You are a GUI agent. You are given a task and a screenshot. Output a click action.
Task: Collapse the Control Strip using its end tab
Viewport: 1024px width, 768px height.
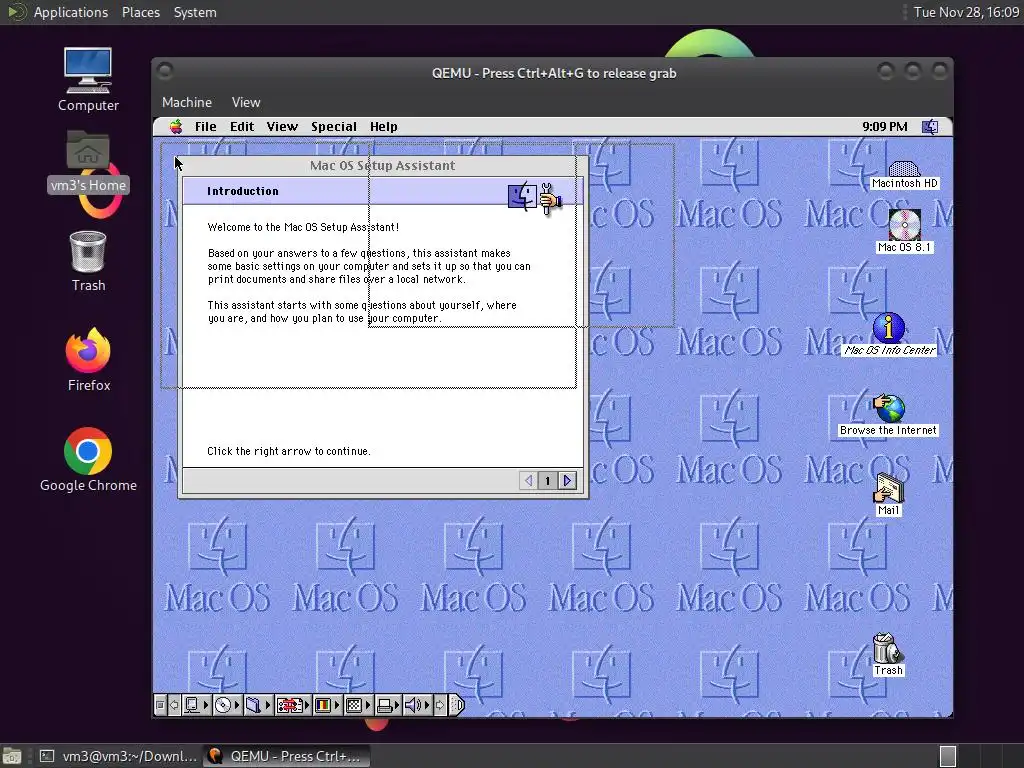pyautogui.click(x=457, y=705)
